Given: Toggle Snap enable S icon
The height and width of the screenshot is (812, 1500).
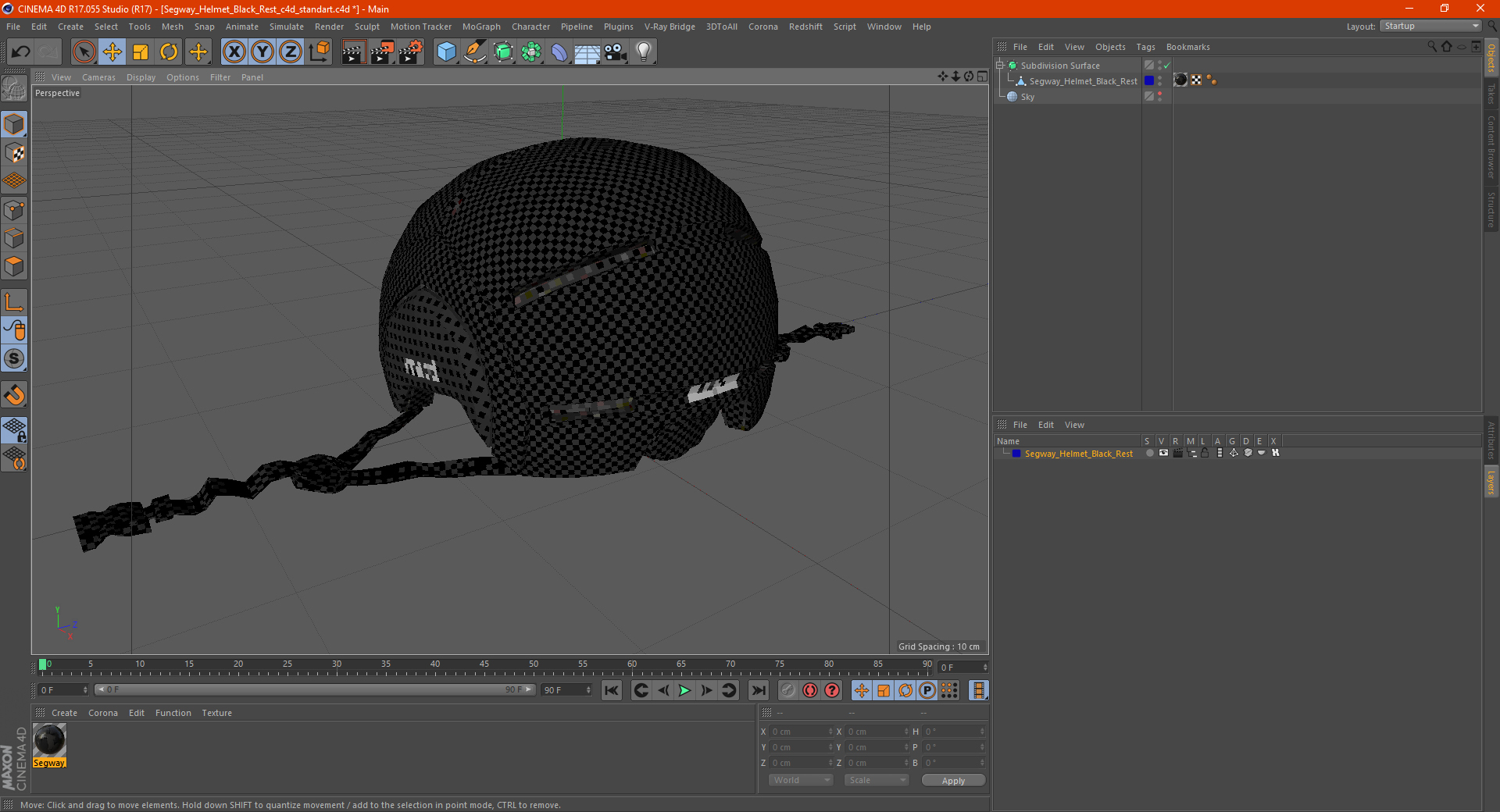Looking at the screenshot, I should click(14, 359).
